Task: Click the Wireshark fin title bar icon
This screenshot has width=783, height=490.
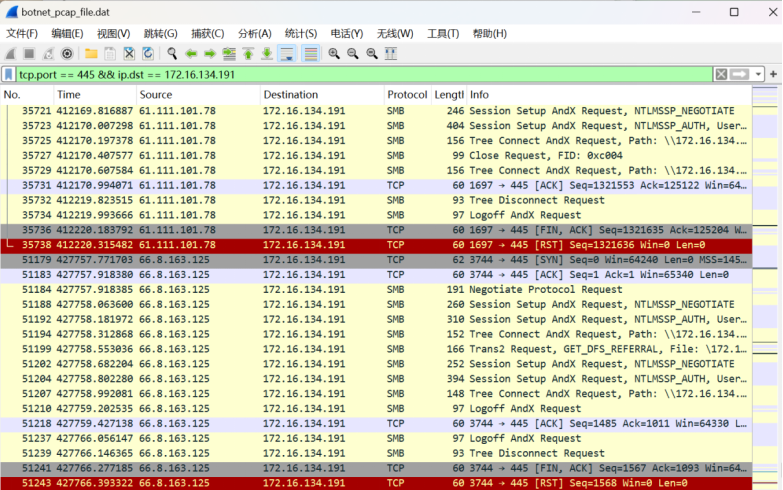Action: point(11,12)
